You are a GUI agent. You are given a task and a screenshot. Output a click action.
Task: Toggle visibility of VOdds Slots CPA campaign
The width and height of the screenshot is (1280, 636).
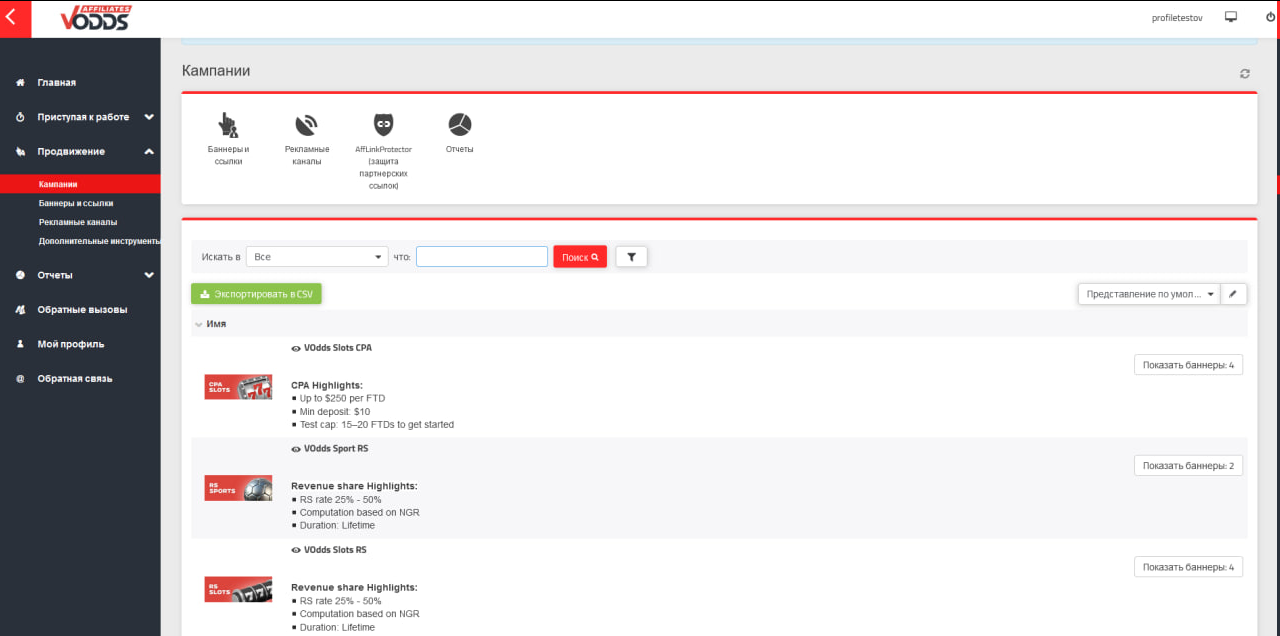pyautogui.click(x=295, y=347)
